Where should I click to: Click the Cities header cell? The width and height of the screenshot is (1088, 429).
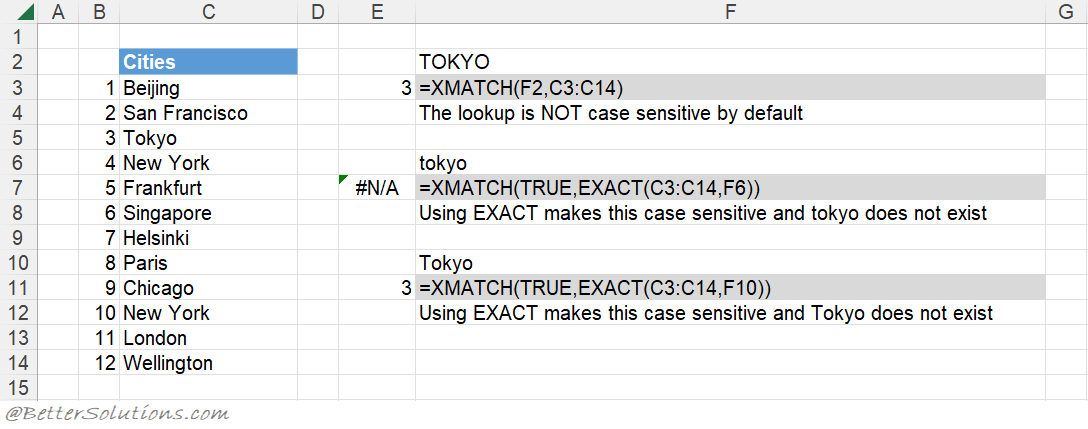click(208, 62)
